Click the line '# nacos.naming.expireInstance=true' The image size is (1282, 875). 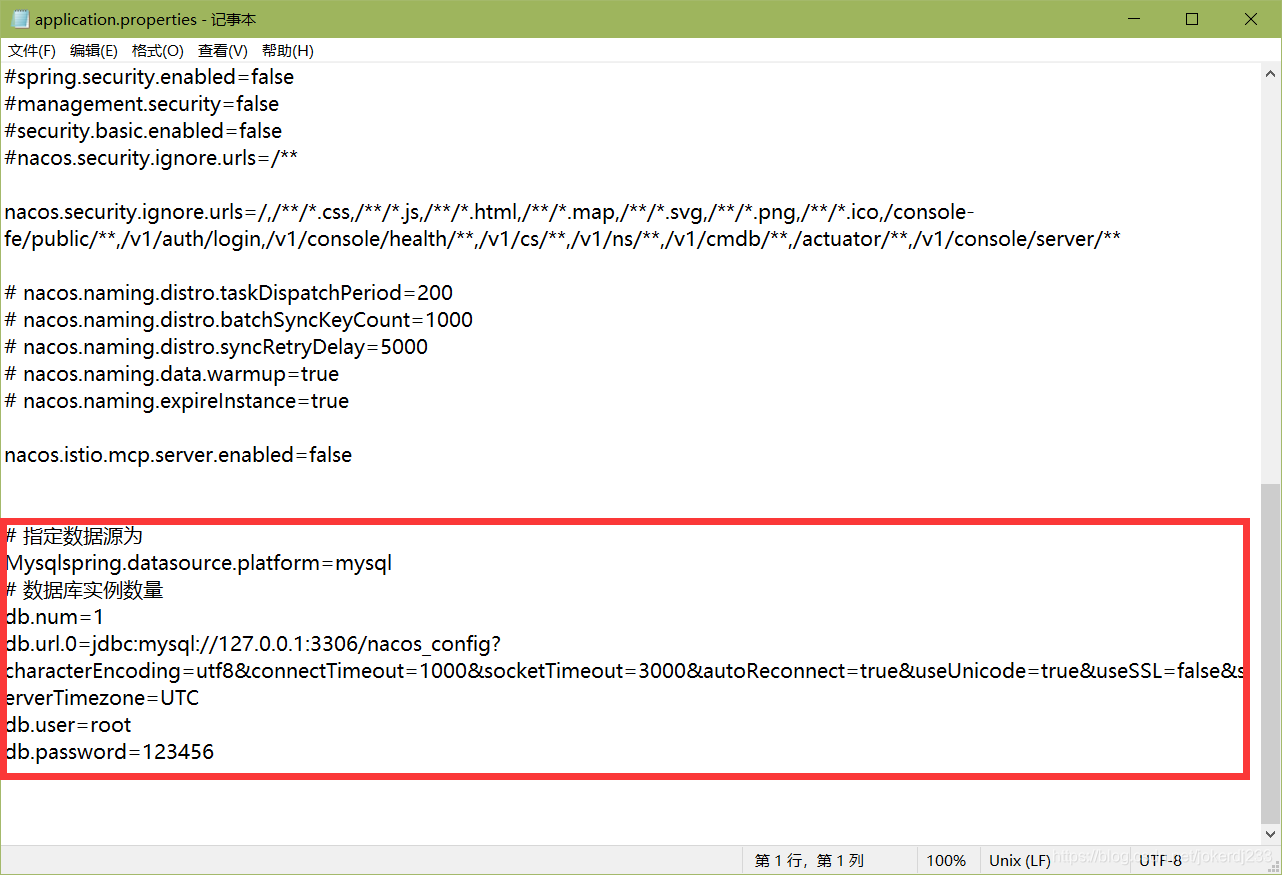(177, 401)
